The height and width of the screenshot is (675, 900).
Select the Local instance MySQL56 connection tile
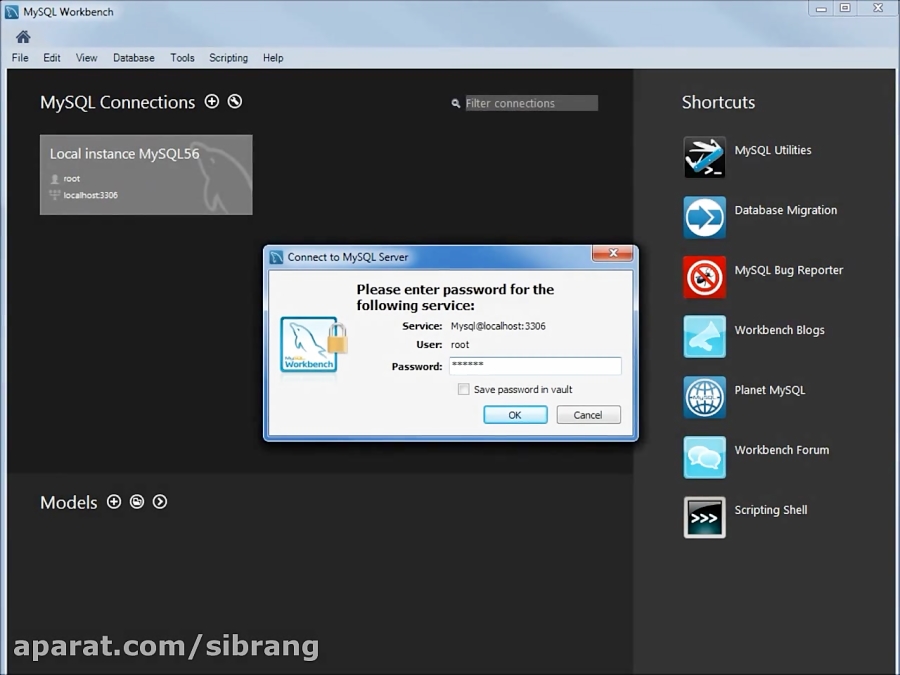click(145, 174)
